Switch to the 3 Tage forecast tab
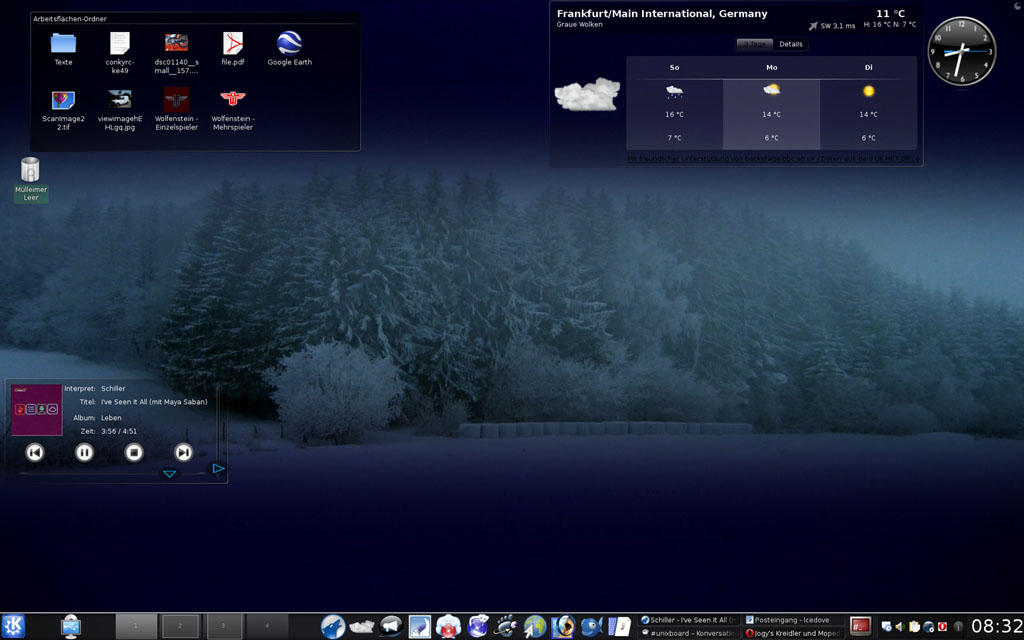 tap(755, 44)
